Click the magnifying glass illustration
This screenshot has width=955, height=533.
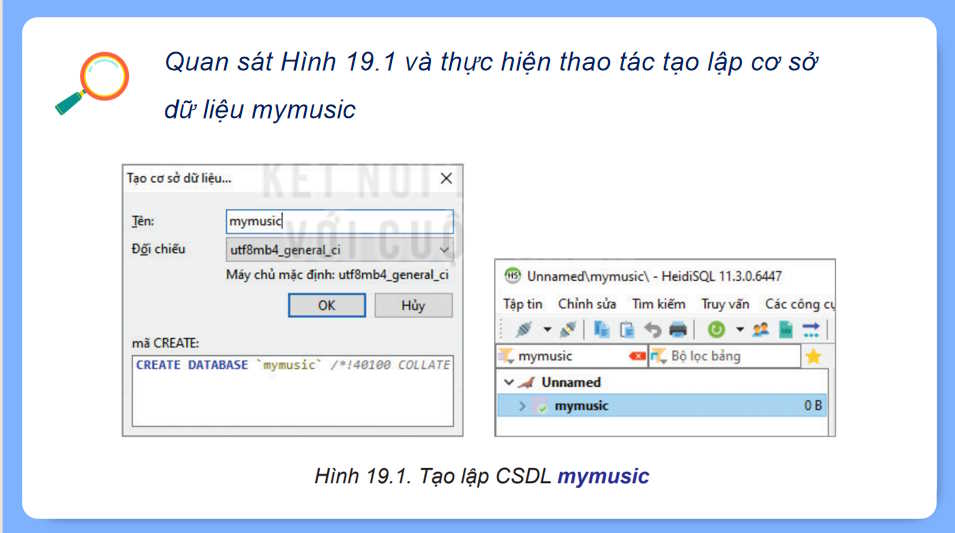tap(92, 83)
